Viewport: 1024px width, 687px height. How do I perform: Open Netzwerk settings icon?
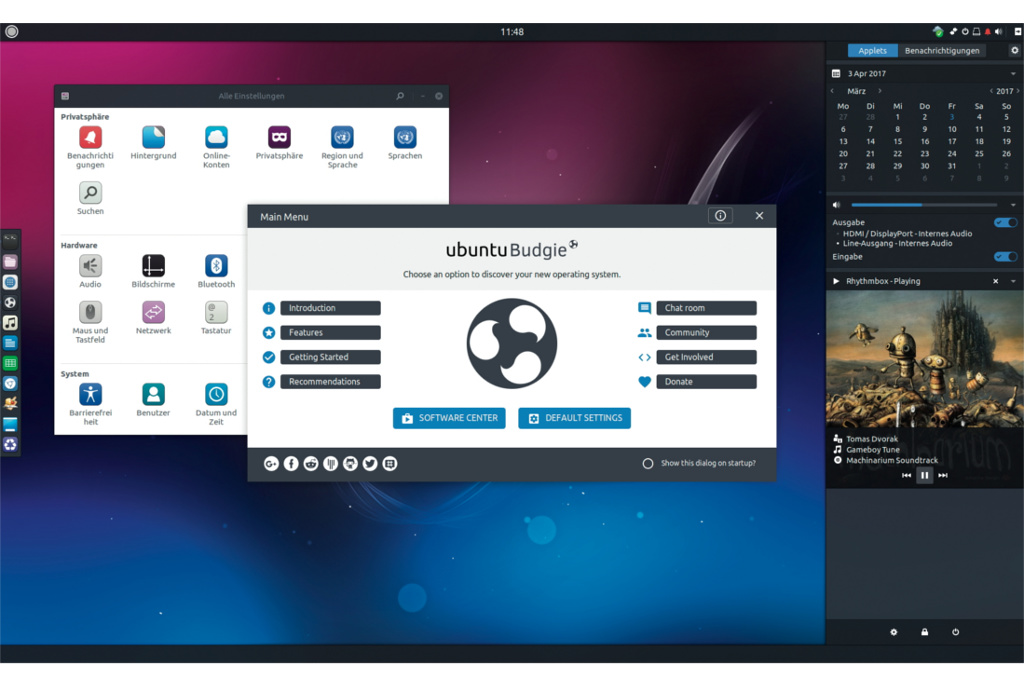point(153,312)
